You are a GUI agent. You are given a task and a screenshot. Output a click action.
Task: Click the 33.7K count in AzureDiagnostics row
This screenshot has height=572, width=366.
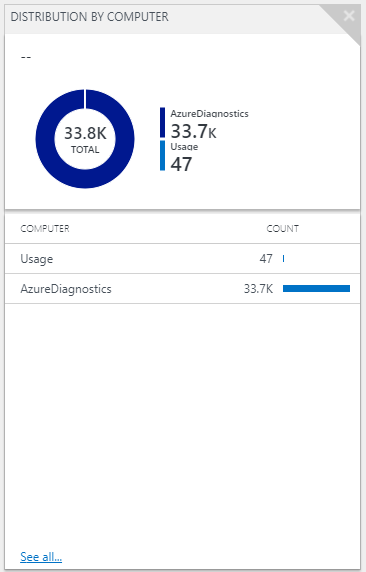(258, 289)
